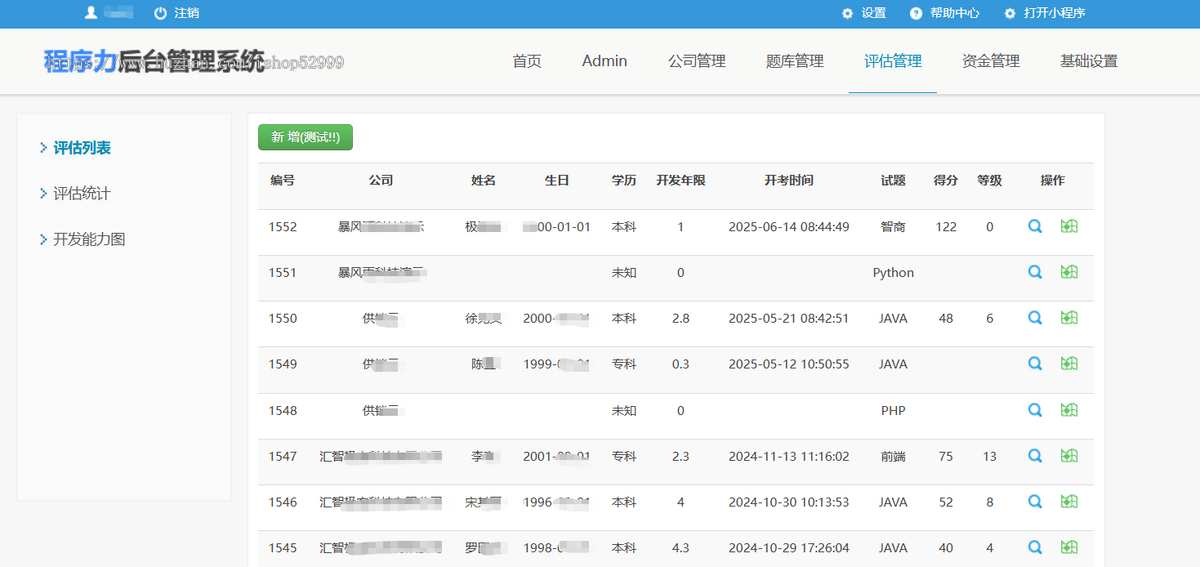
Task: Click the 注销 logout power icon
Action: pyautogui.click(x=160, y=13)
